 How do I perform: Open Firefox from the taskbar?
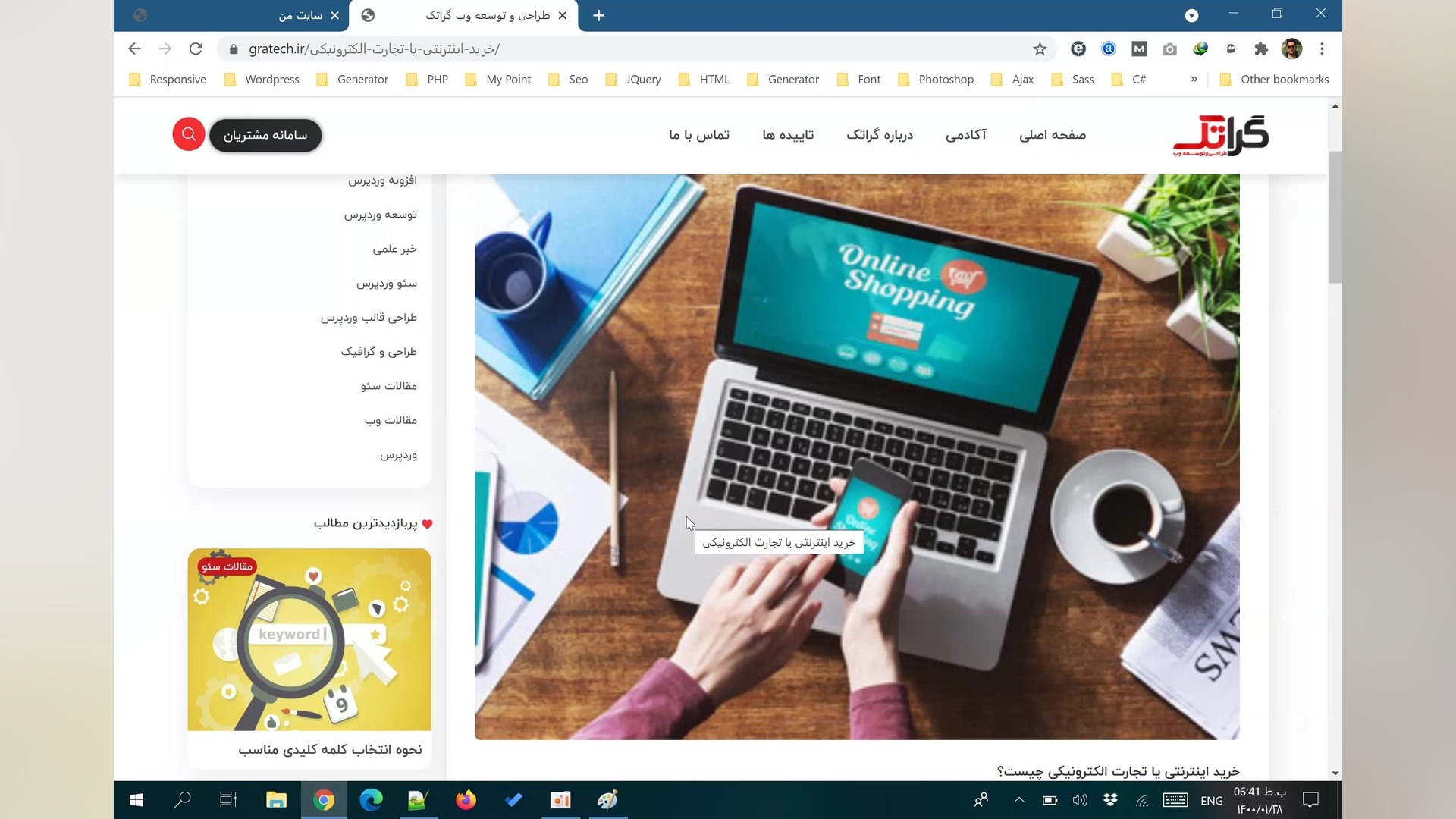click(x=466, y=800)
